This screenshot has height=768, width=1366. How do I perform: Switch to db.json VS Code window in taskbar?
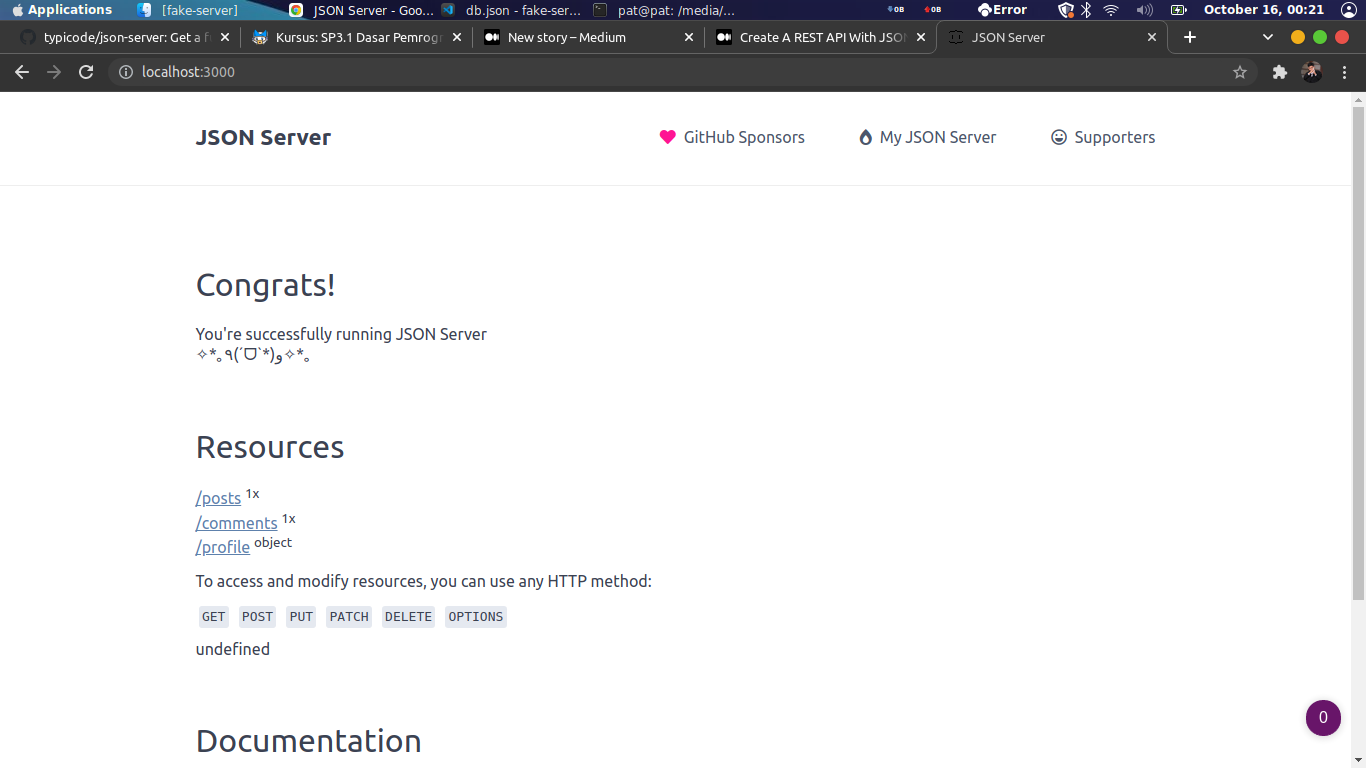click(511, 10)
